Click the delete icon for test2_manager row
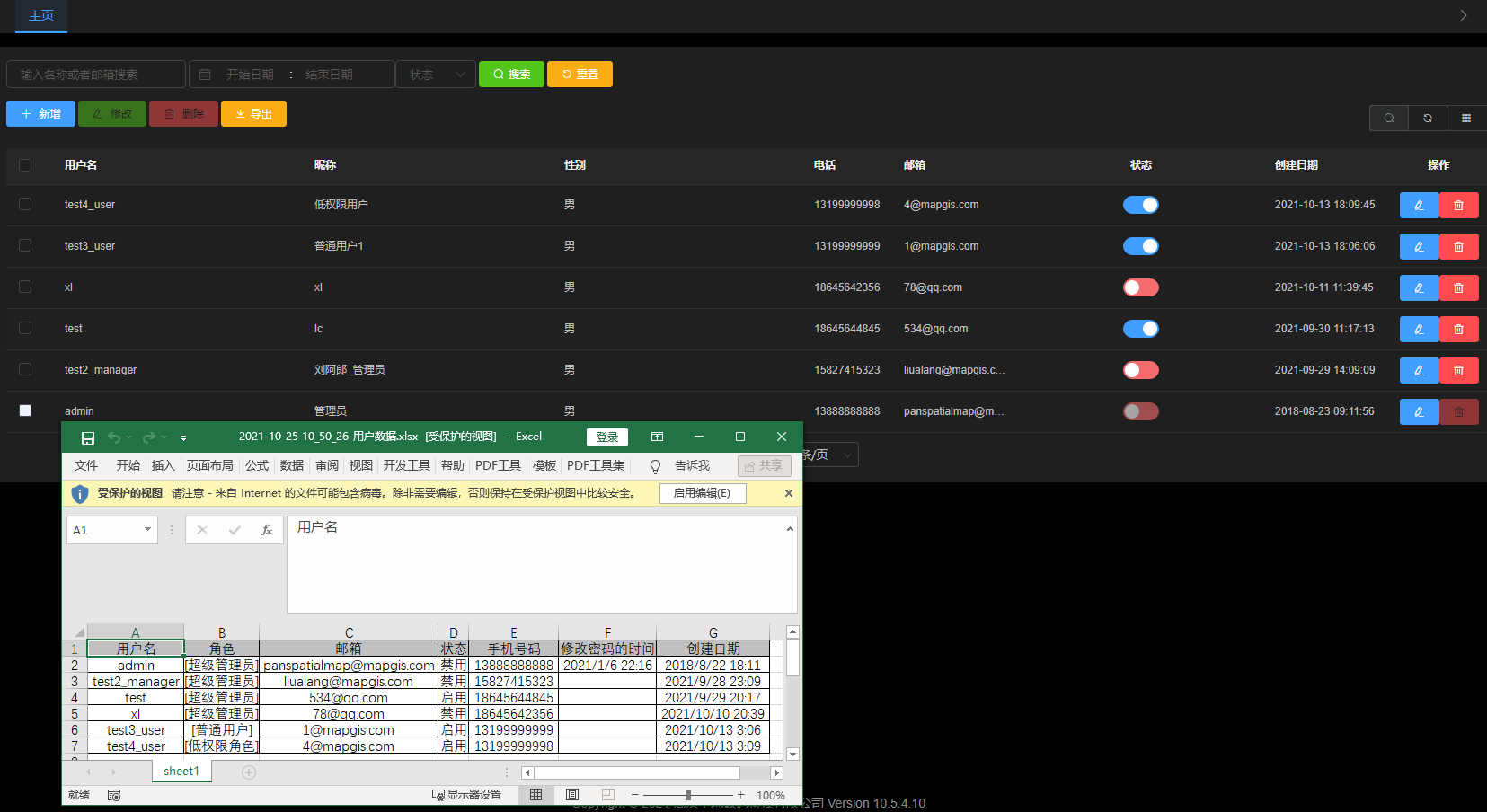The image size is (1487, 812). click(1458, 370)
